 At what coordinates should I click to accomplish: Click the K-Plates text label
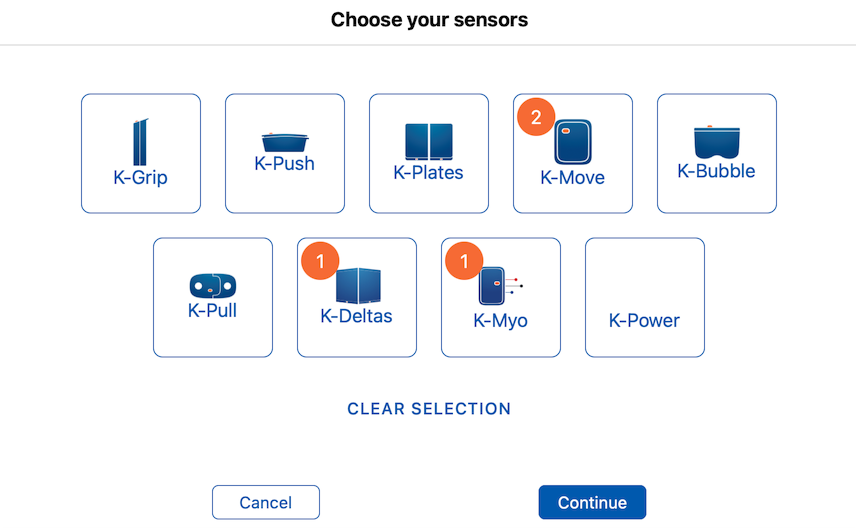(429, 173)
